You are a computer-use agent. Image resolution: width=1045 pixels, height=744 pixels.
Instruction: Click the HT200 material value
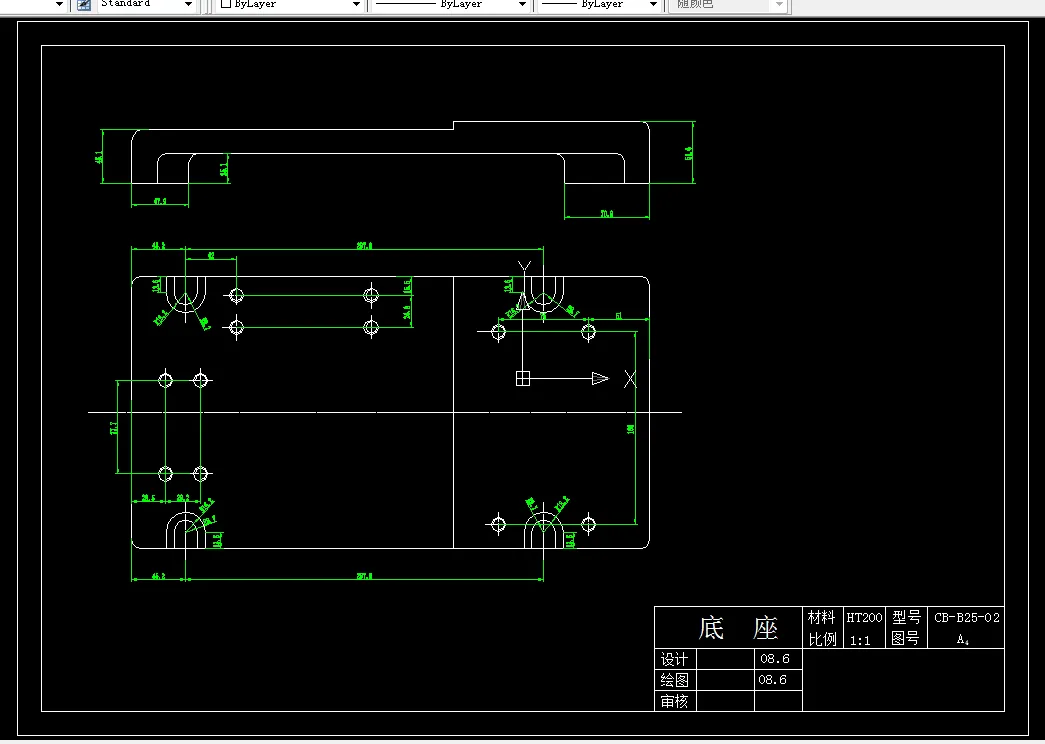pyautogui.click(x=864, y=618)
